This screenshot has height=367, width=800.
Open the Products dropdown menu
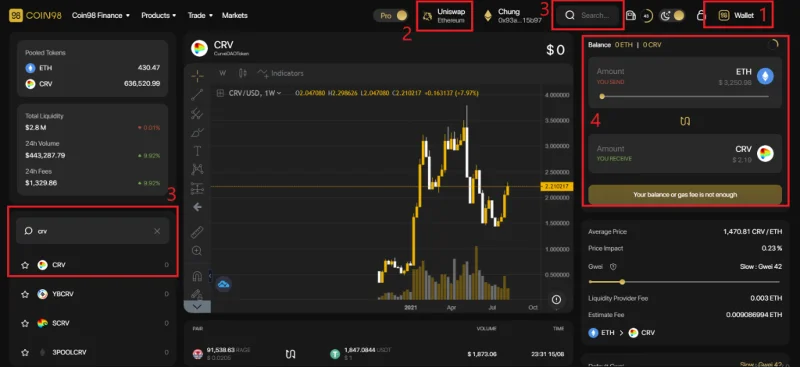click(x=159, y=15)
